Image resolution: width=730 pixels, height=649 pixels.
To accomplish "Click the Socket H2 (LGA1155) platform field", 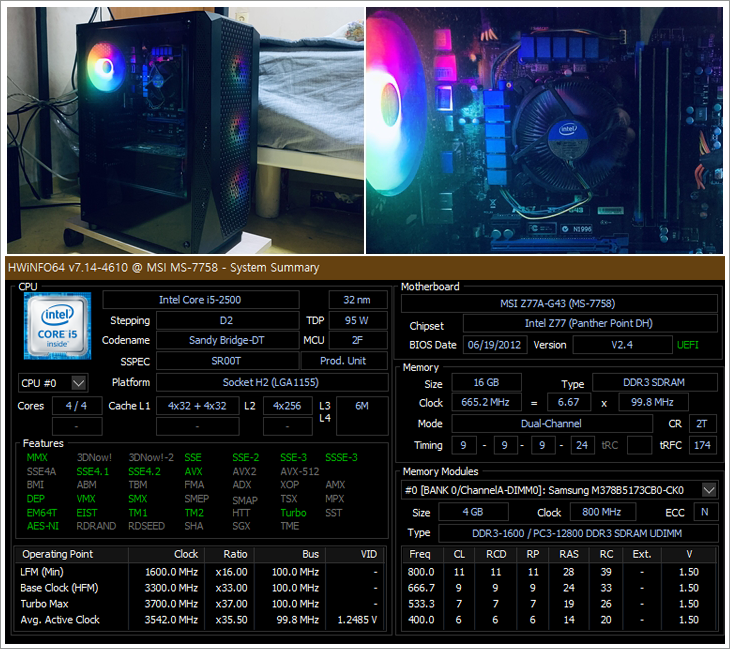I will pos(271,382).
